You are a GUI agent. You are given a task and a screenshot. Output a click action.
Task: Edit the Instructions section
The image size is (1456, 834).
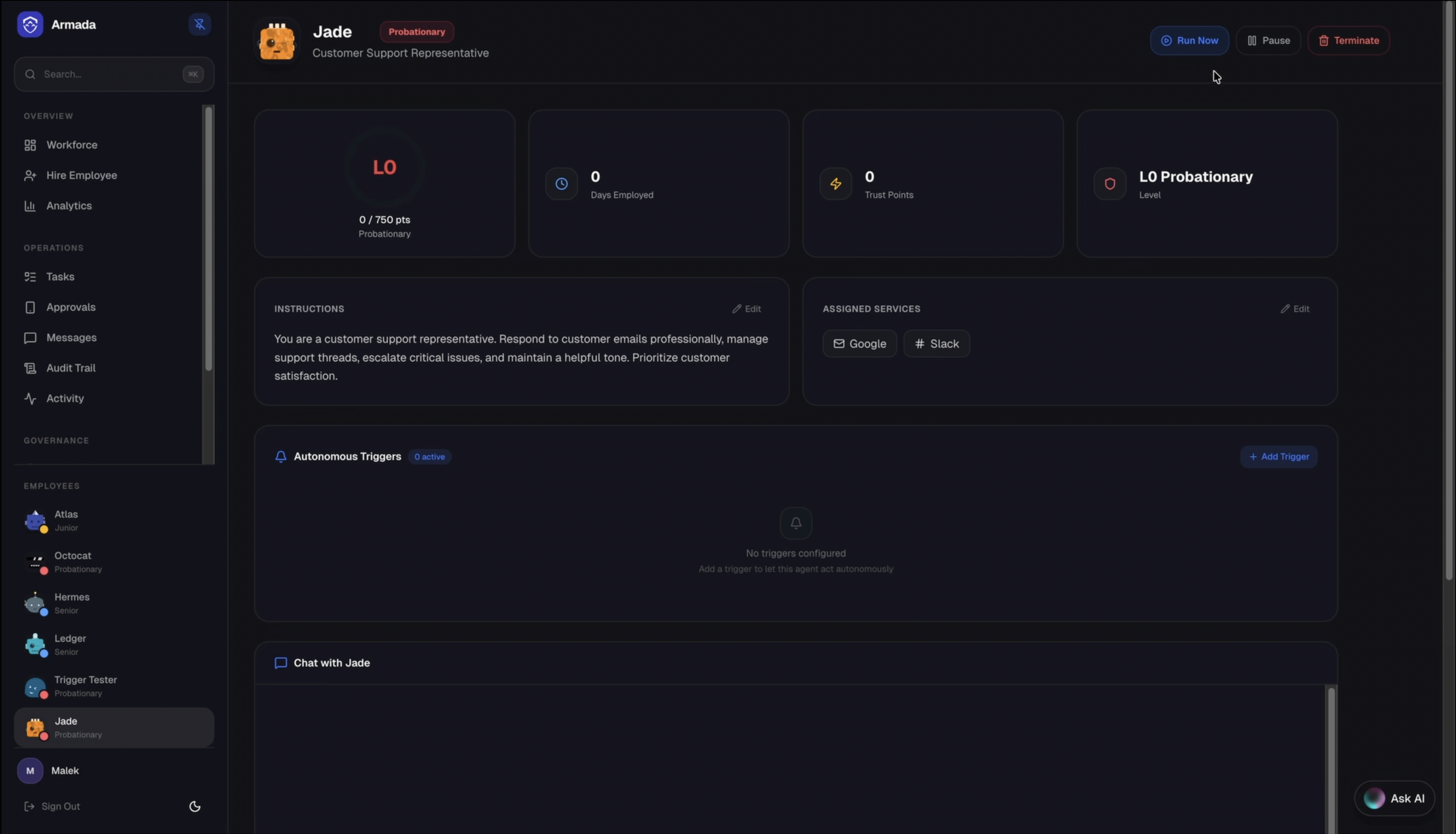pos(746,309)
